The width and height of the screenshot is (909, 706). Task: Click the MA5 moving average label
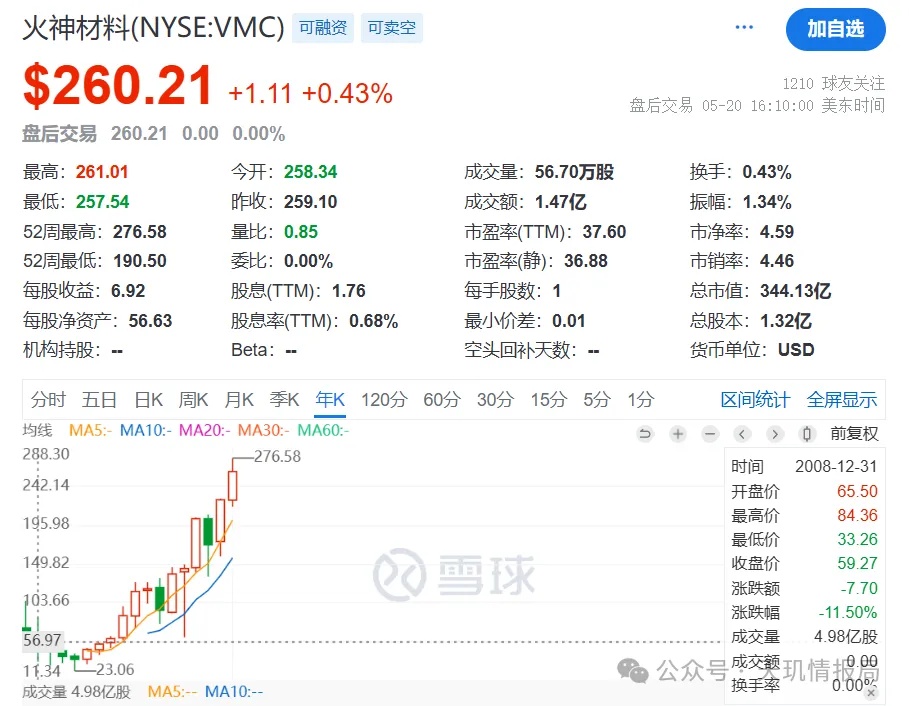pos(90,431)
